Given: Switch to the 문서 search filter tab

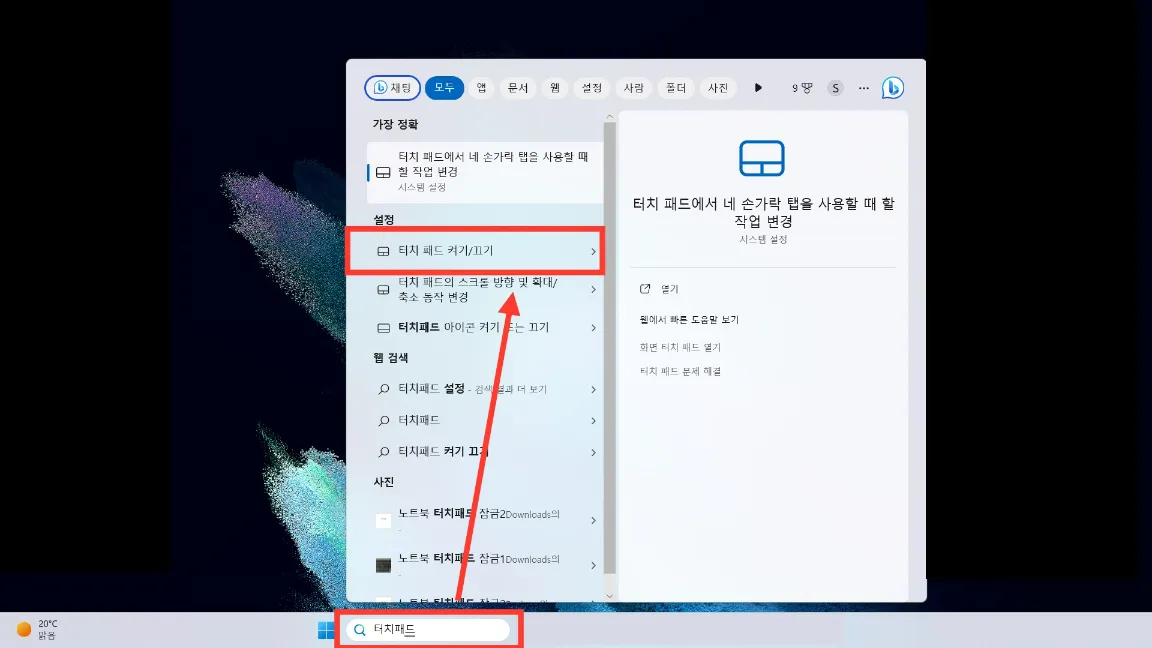Looking at the screenshot, I should (x=518, y=88).
